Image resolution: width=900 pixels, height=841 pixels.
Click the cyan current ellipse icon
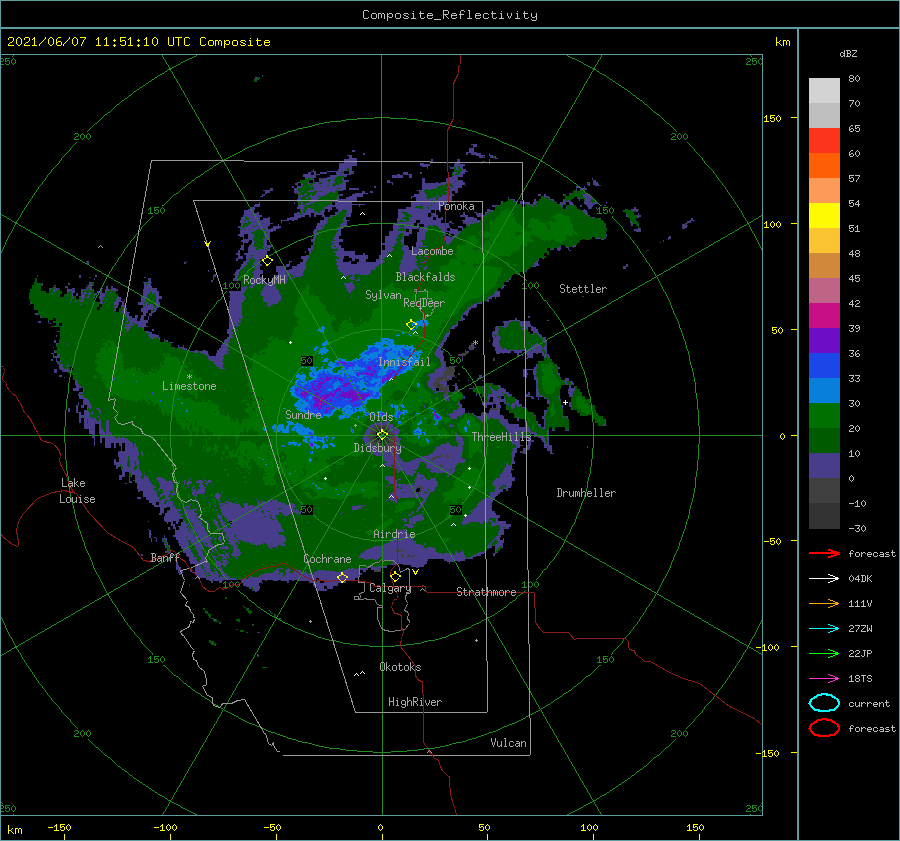click(824, 703)
